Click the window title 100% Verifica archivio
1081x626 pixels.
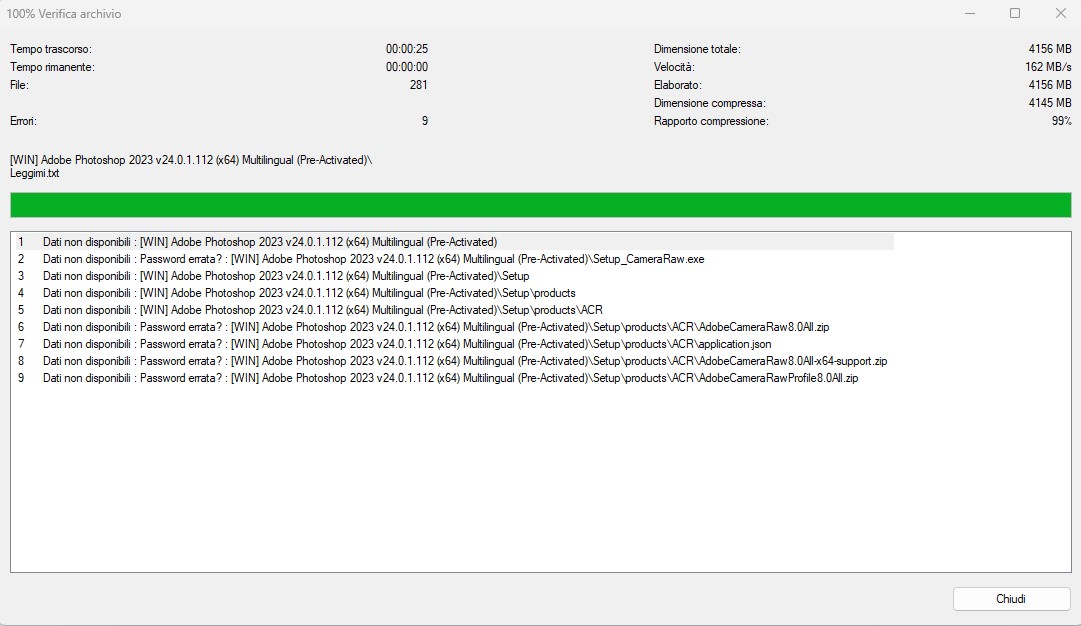pyautogui.click(x=64, y=14)
